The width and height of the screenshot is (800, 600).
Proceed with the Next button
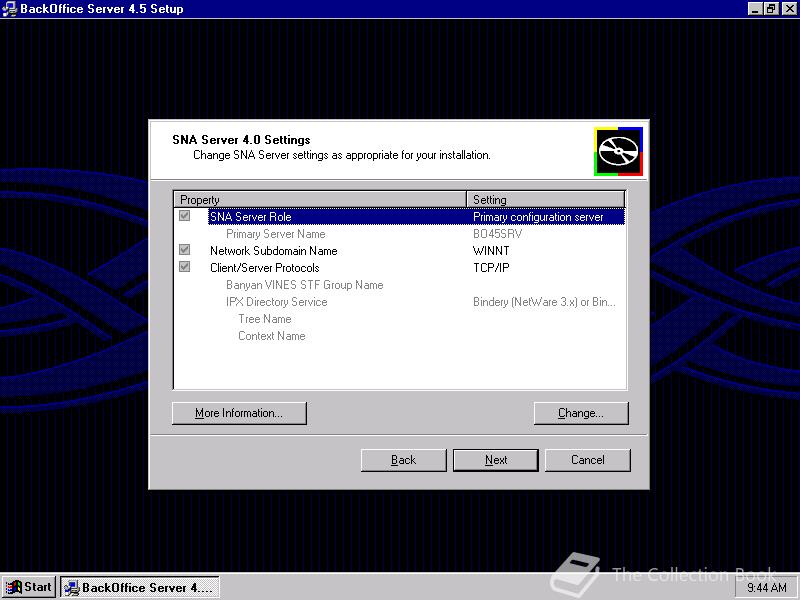pos(496,460)
